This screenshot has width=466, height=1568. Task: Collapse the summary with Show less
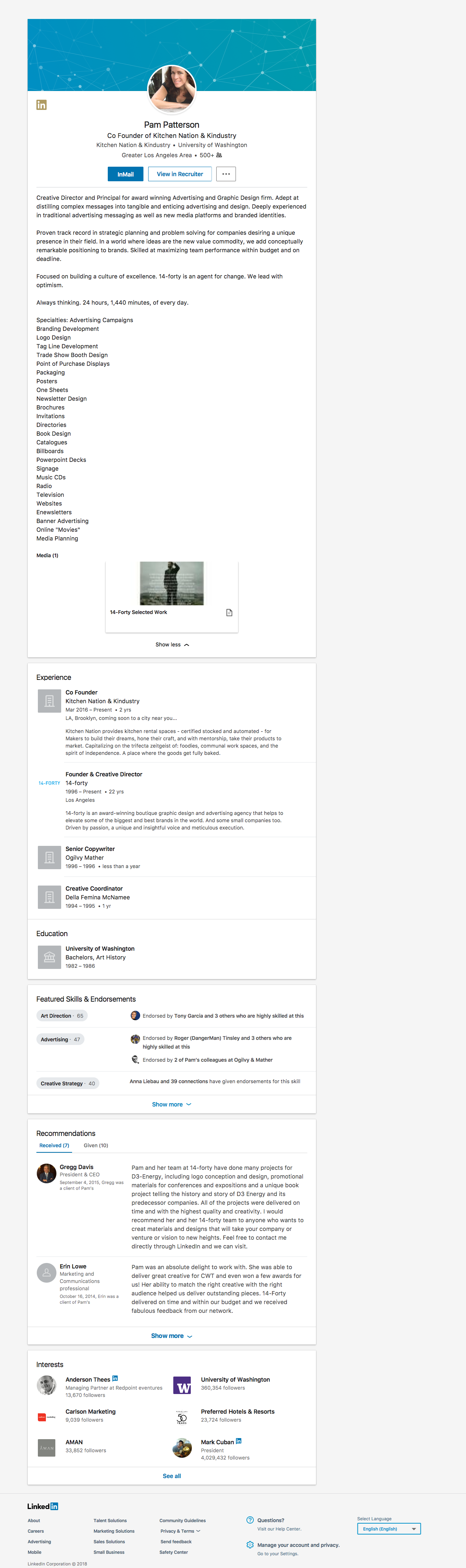(172, 645)
